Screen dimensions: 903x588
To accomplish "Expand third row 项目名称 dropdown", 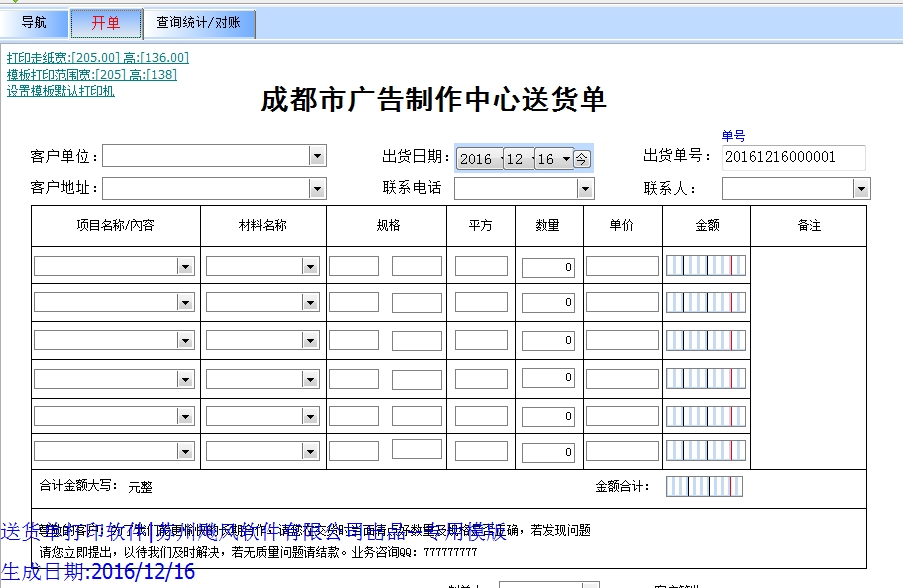I will (185, 340).
